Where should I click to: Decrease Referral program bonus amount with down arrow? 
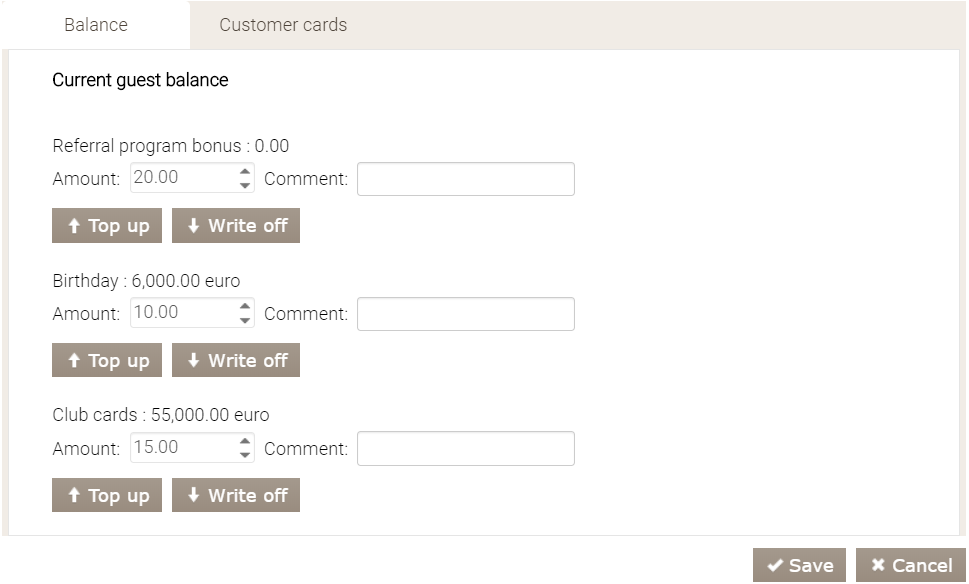(x=245, y=186)
